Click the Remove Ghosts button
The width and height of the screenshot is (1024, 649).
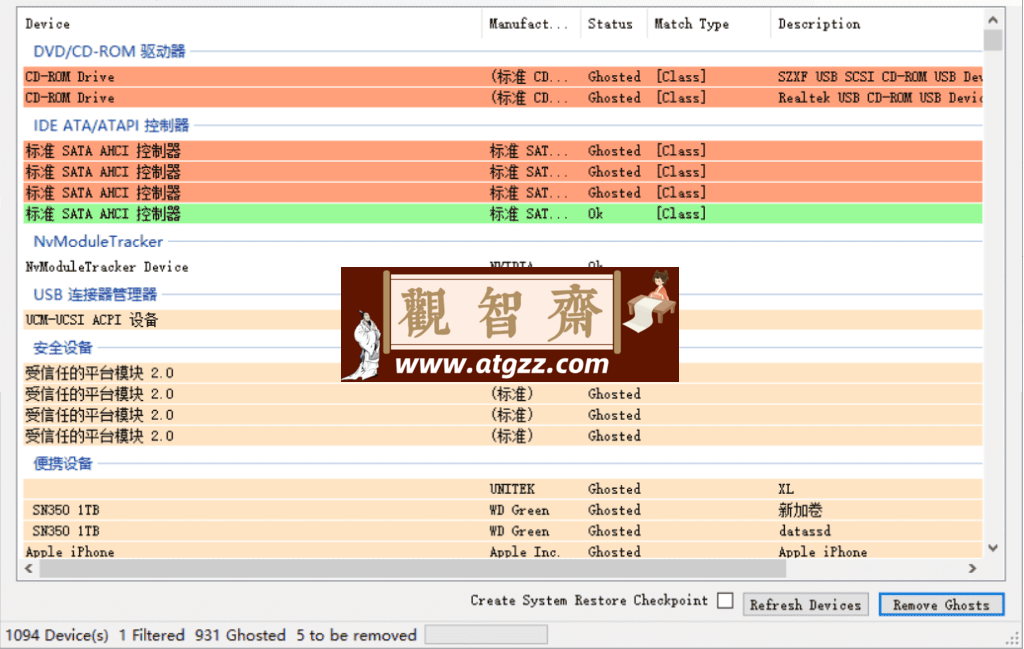coord(941,605)
